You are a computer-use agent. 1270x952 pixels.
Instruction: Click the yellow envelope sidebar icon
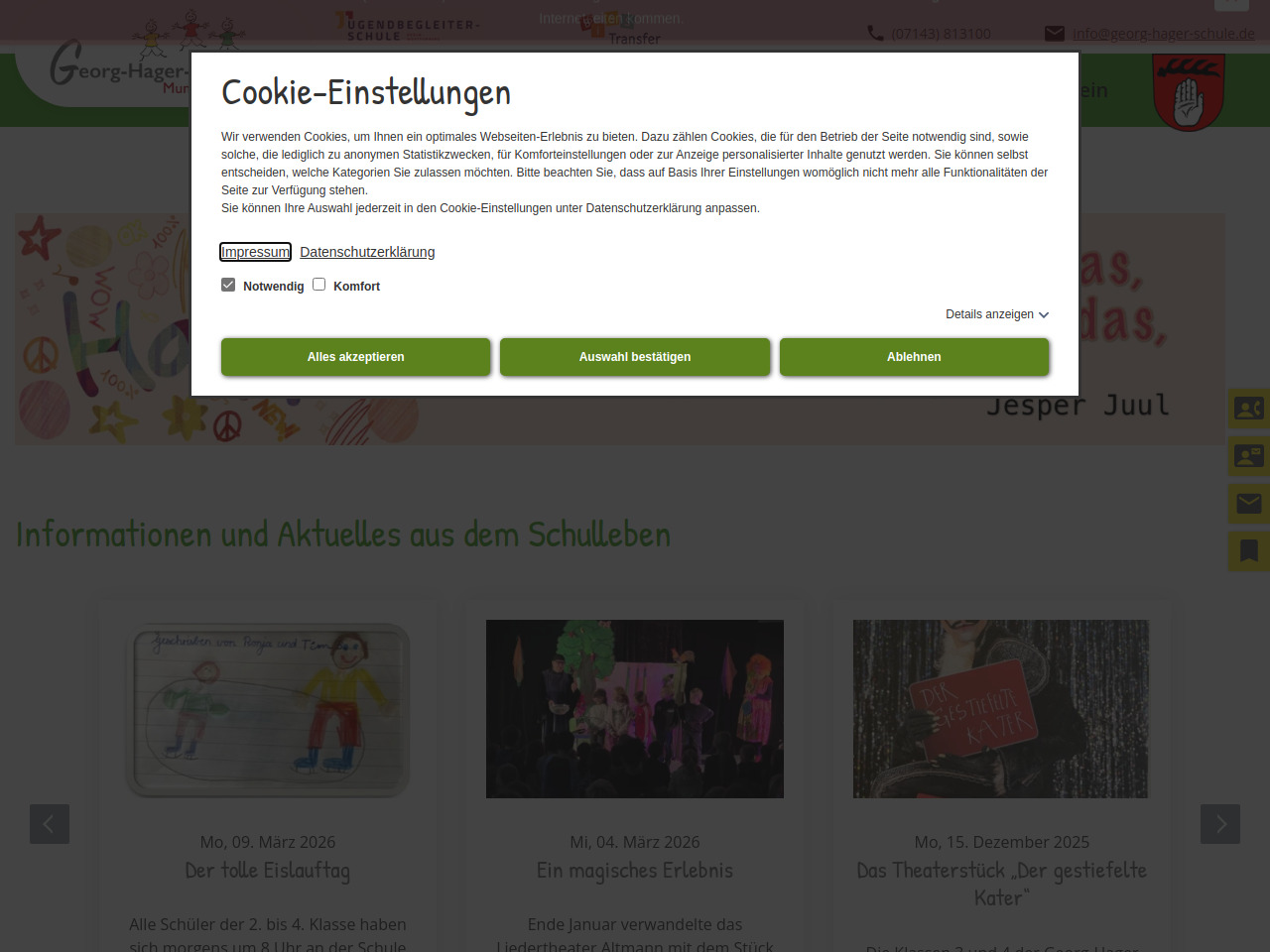(1248, 504)
